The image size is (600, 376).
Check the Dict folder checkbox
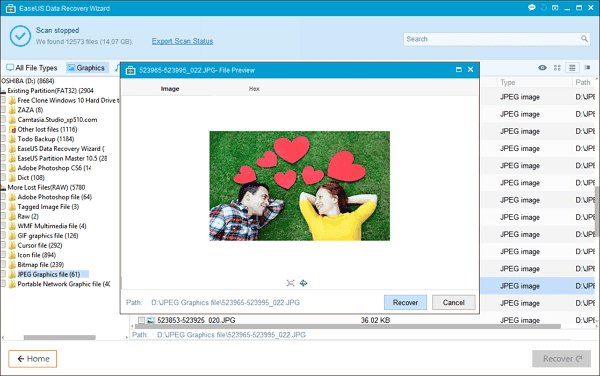pyautogui.click(x=3, y=177)
